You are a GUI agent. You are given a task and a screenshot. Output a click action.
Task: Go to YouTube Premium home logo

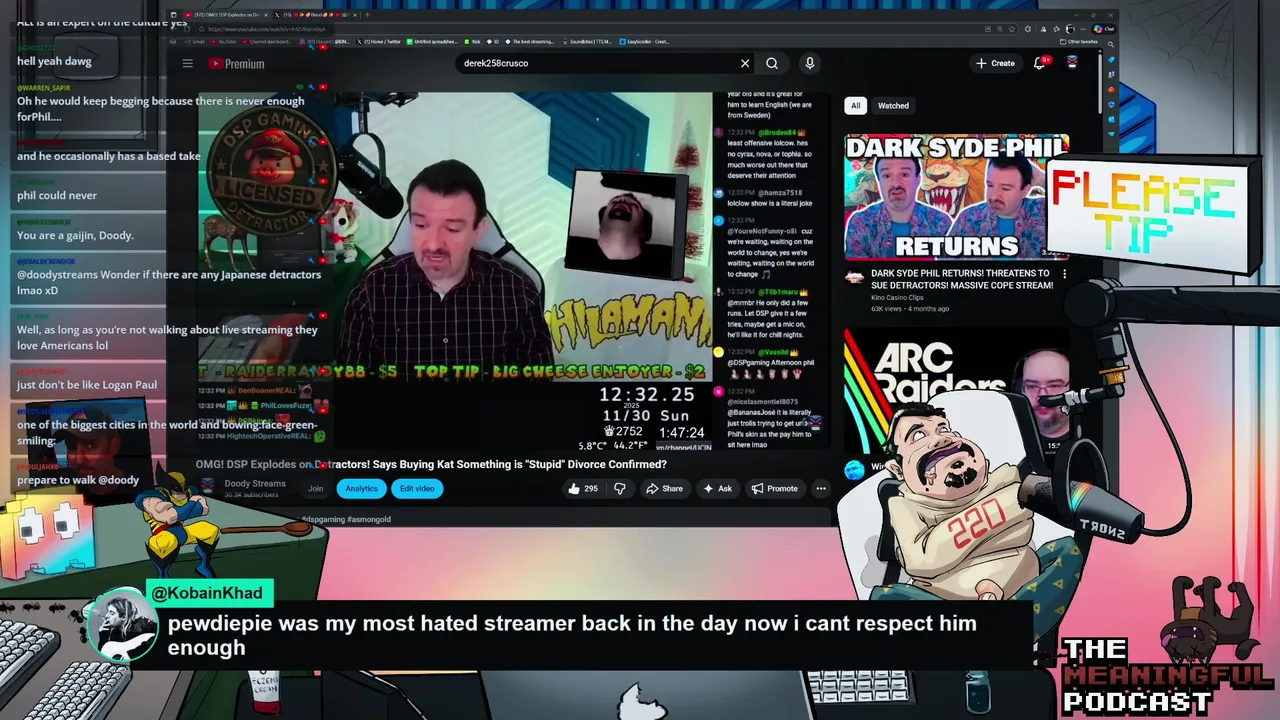[x=236, y=63]
